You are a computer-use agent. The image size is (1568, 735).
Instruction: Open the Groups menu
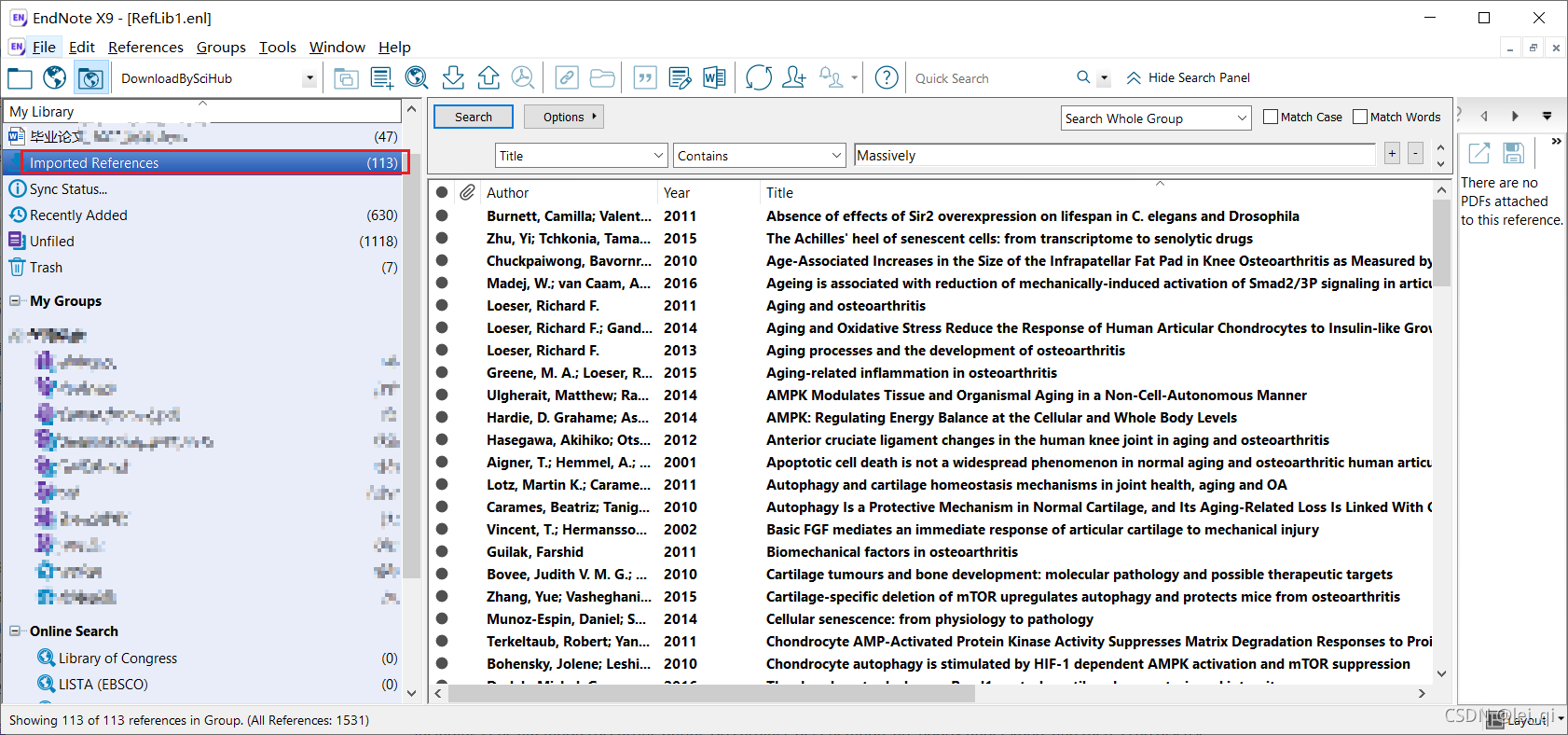pyautogui.click(x=221, y=47)
